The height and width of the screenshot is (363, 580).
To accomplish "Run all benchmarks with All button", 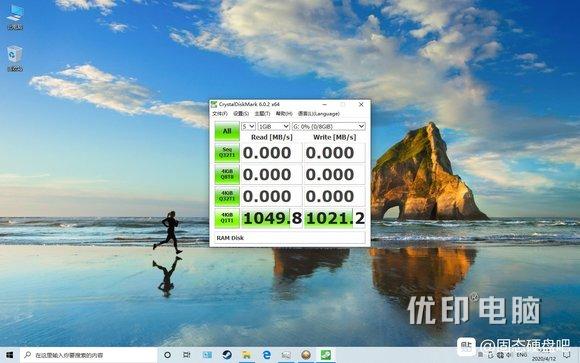I will tap(227, 131).
